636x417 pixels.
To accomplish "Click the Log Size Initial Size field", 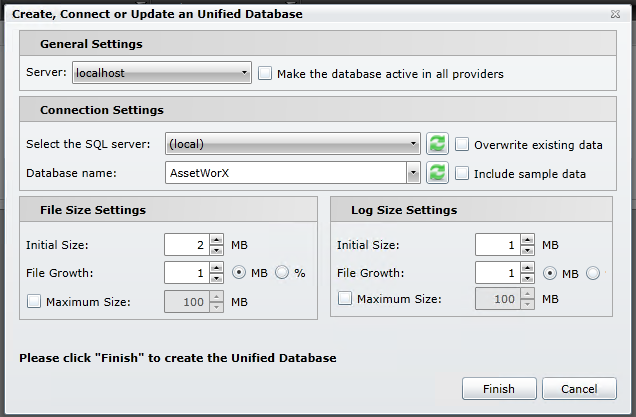I will point(497,244).
